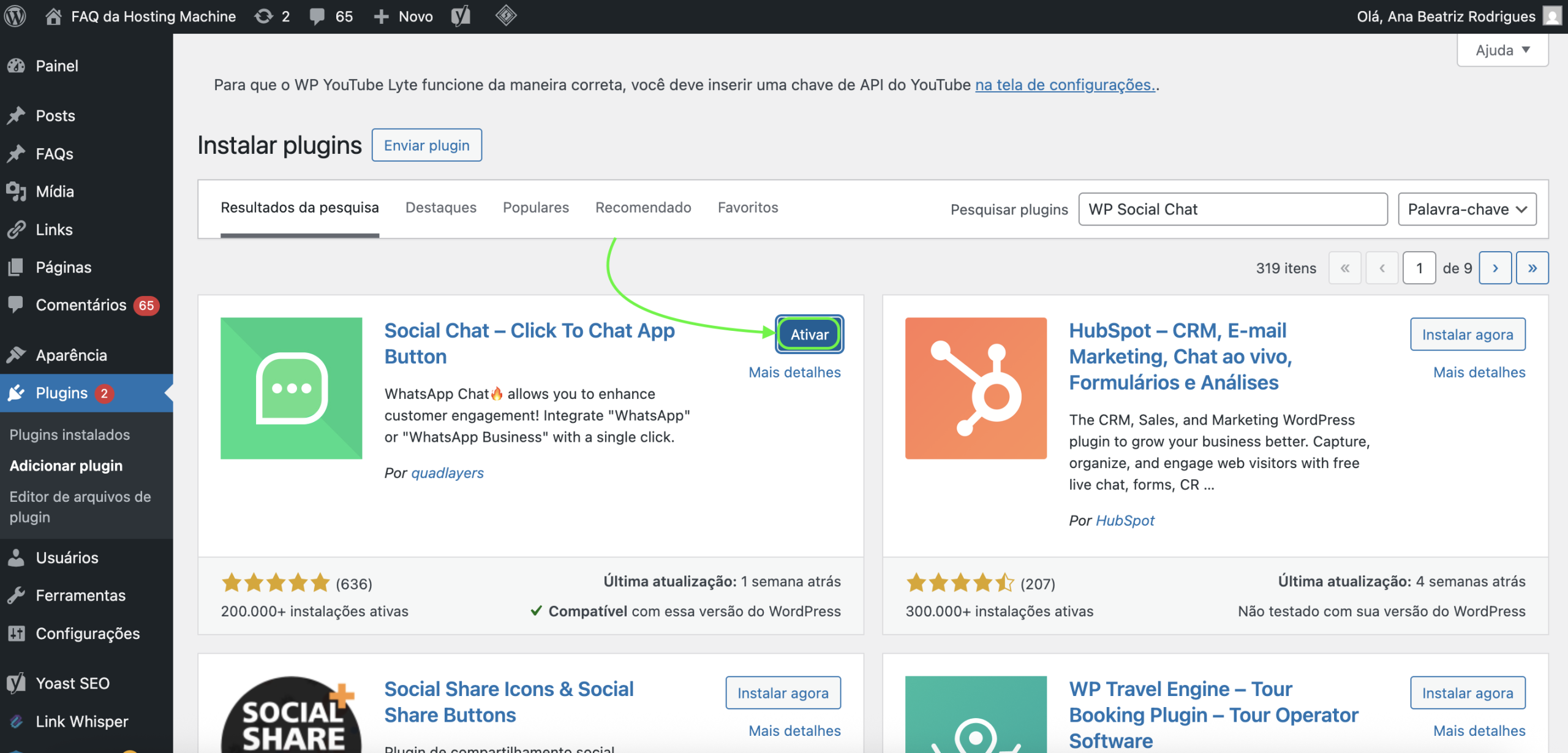This screenshot has width=1568, height=753.
Task: Switch to the Favoritos tab
Action: 748,208
